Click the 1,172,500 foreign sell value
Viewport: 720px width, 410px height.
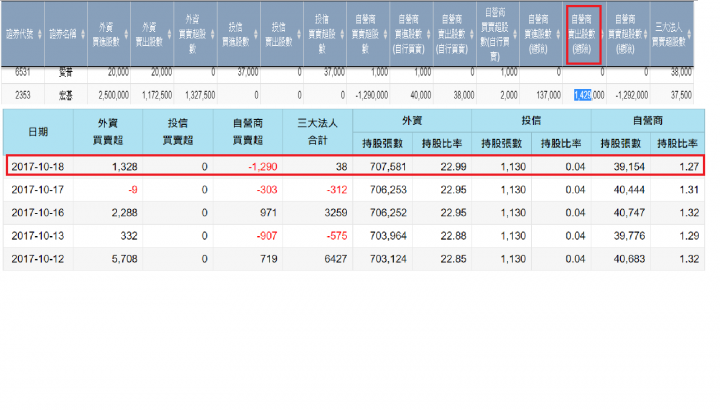[x=157, y=95]
